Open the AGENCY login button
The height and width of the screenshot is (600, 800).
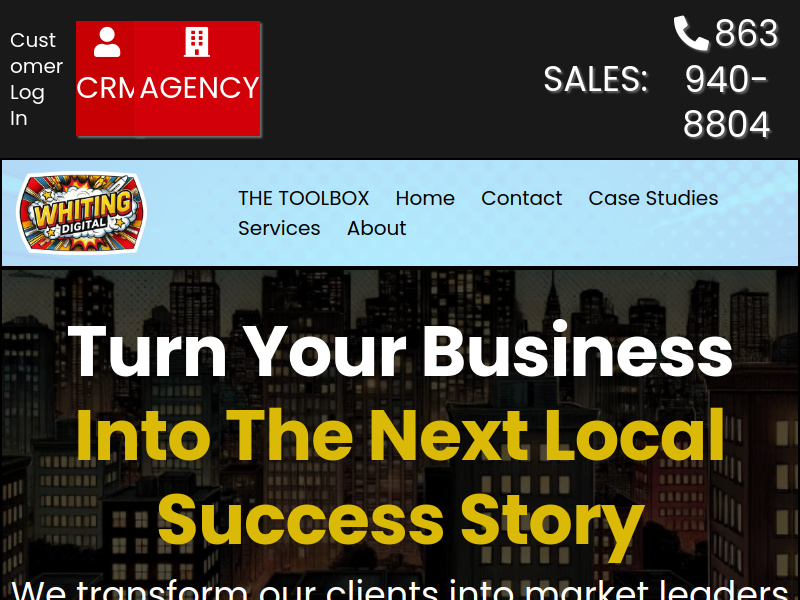click(x=197, y=79)
